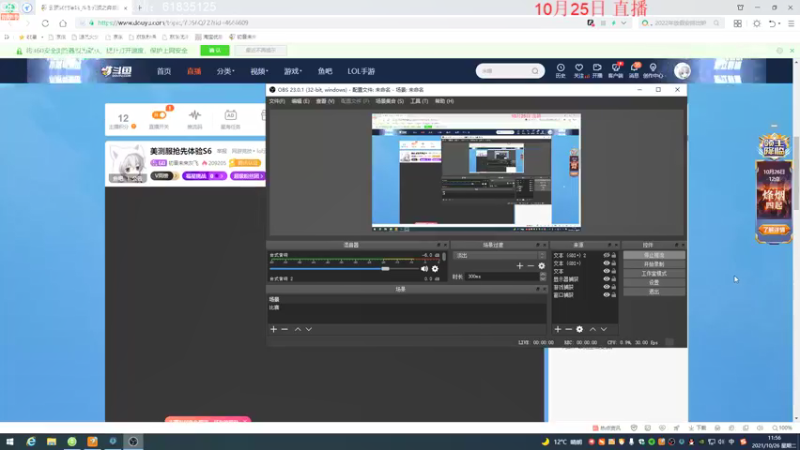Open the mixer audio gear settings in OBS
This screenshot has height=450, width=800.
(435, 268)
